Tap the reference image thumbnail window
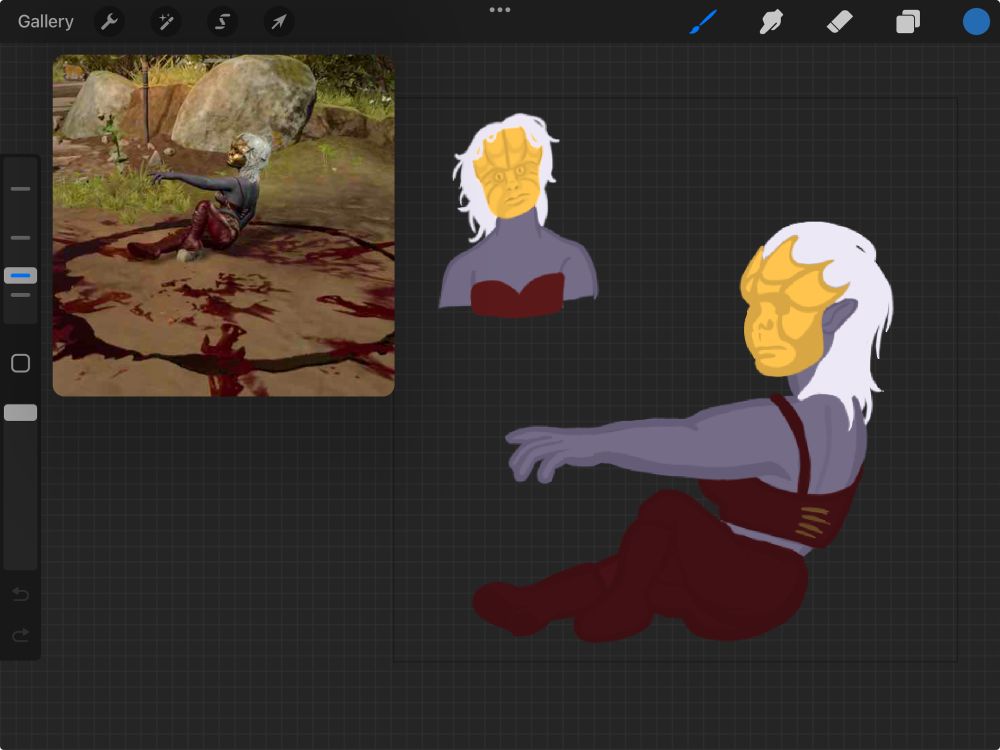1000x750 pixels. coord(223,225)
